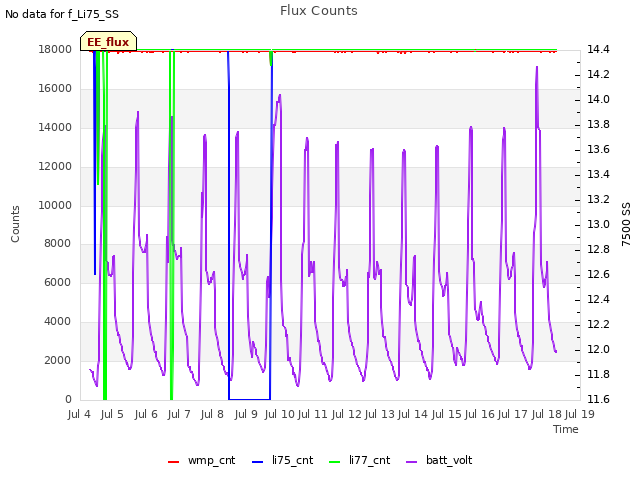
Task: Click the 11.6 right axis tick label
Action: click(598, 399)
